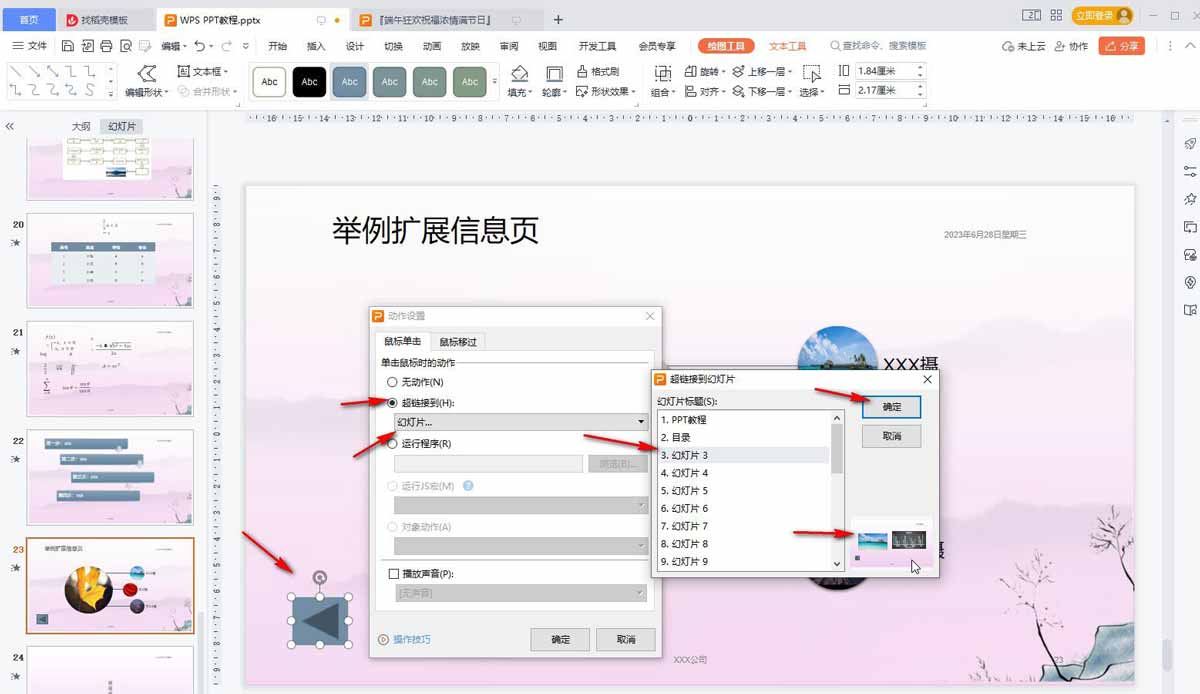The height and width of the screenshot is (694, 1200).
Task: Switch to the 鼠标移过 tab in dialog
Action: (x=458, y=342)
